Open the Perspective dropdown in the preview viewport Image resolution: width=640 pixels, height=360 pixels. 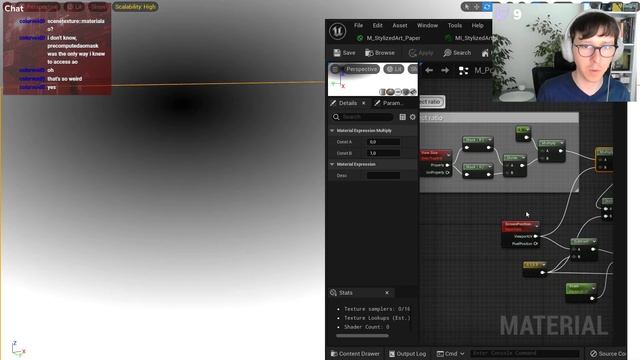361,69
